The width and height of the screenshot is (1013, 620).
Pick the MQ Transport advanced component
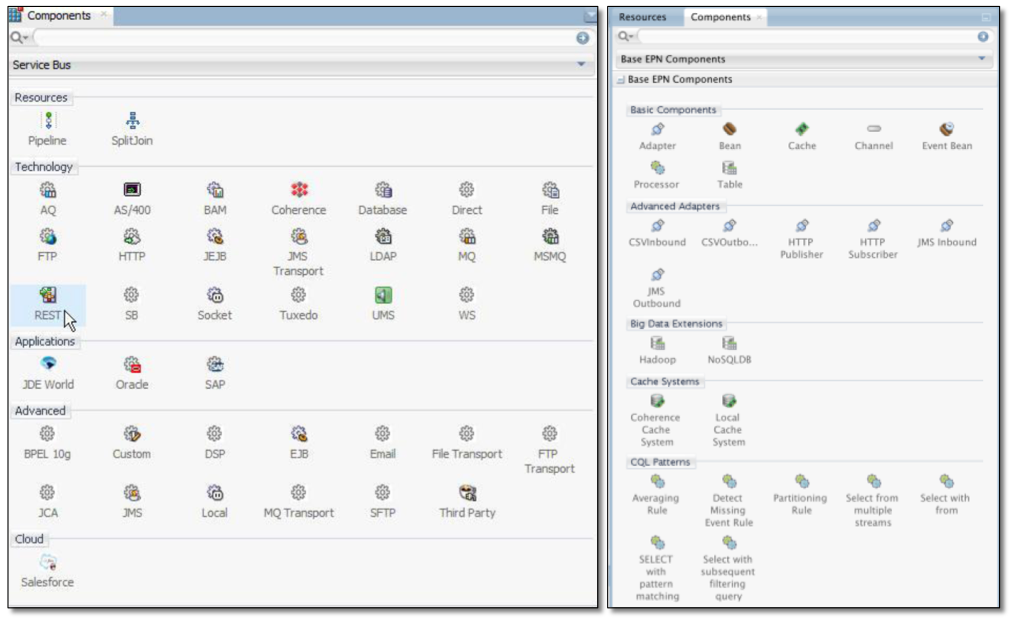coord(298,493)
